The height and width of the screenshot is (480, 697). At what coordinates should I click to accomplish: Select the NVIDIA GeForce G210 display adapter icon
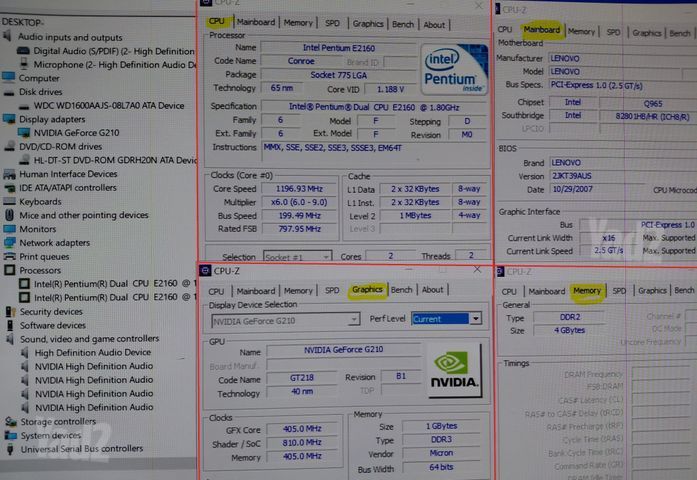click(x=24, y=132)
